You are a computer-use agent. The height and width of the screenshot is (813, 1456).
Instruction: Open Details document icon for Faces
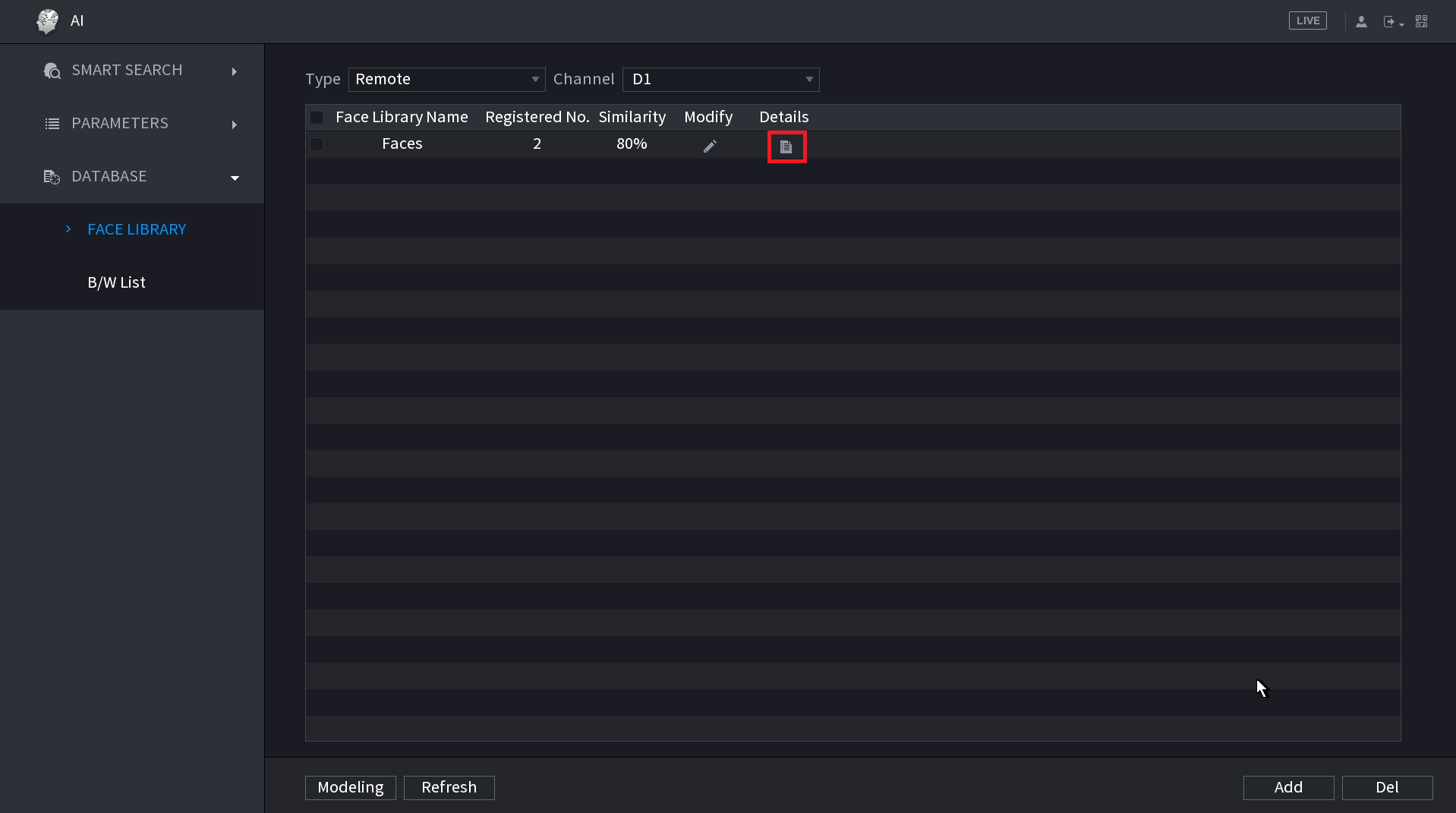786,147
